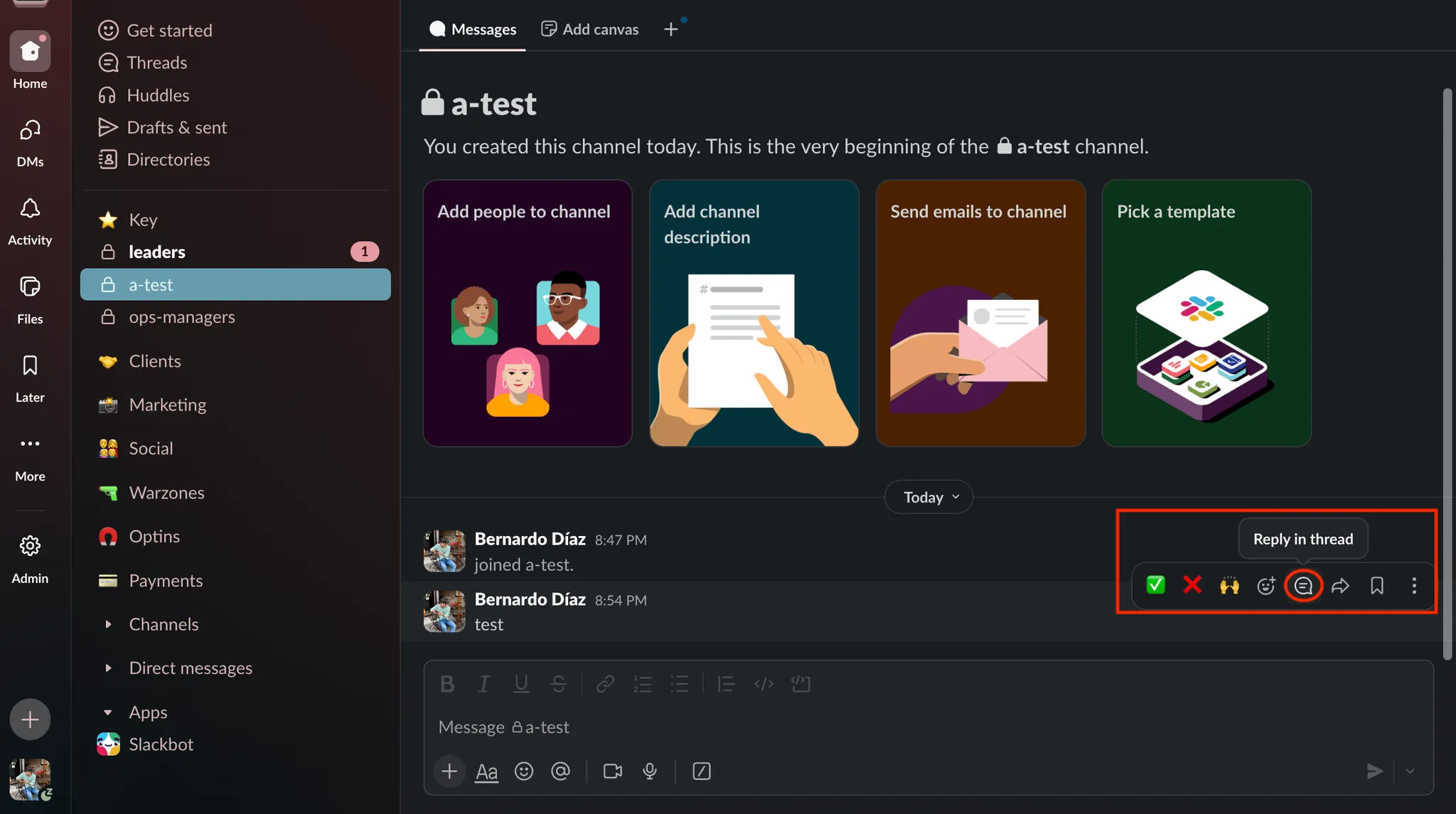
Task: Click the mention @ icon in composer
Action: [x=561, y=771]
